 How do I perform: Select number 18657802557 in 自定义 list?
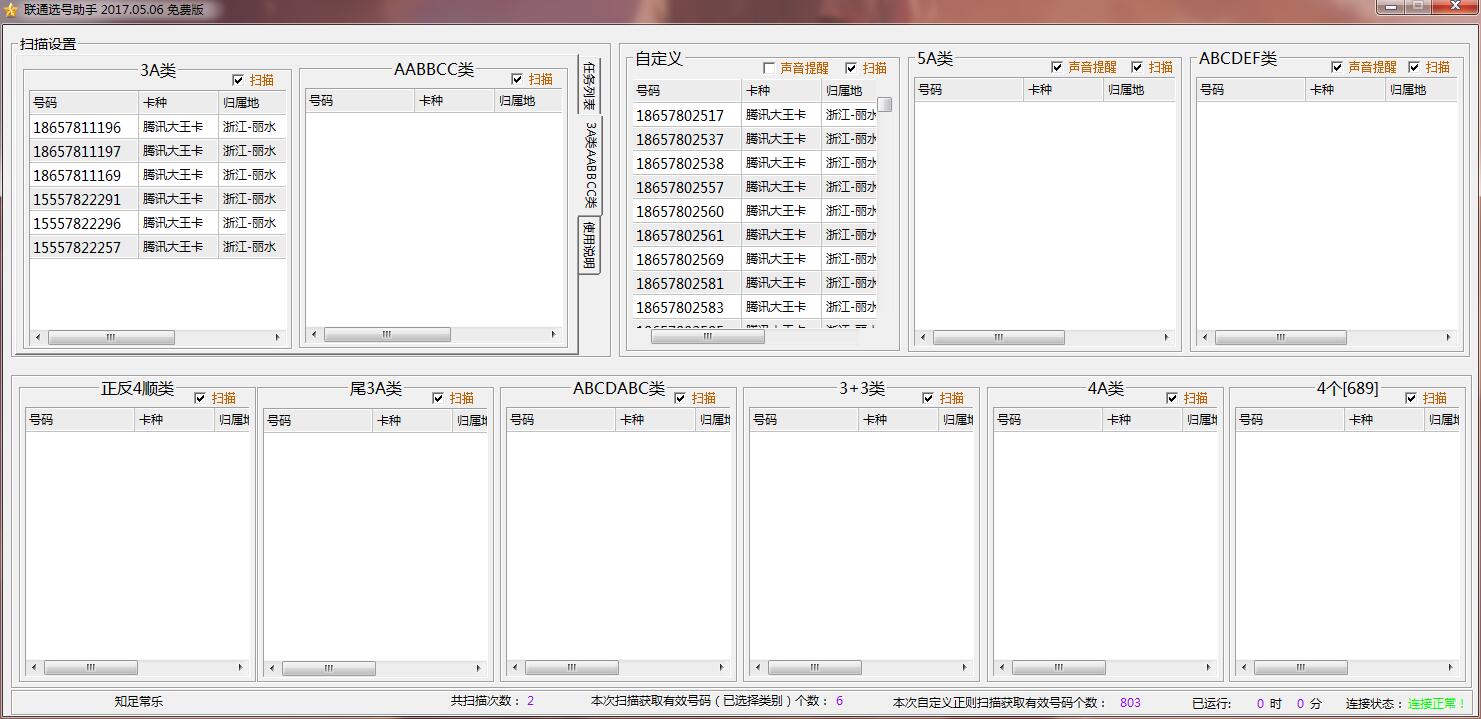tap(680, 187)
